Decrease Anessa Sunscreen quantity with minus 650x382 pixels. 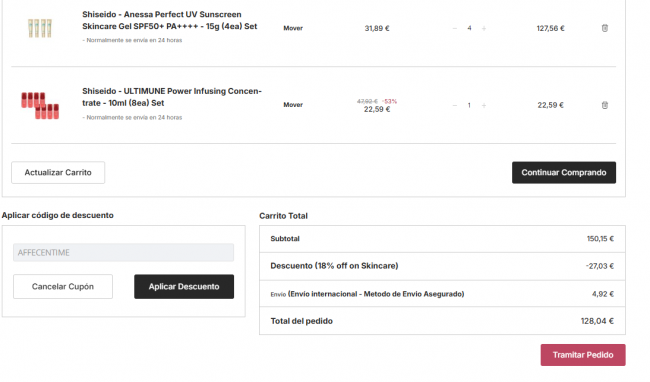[455, 28]
